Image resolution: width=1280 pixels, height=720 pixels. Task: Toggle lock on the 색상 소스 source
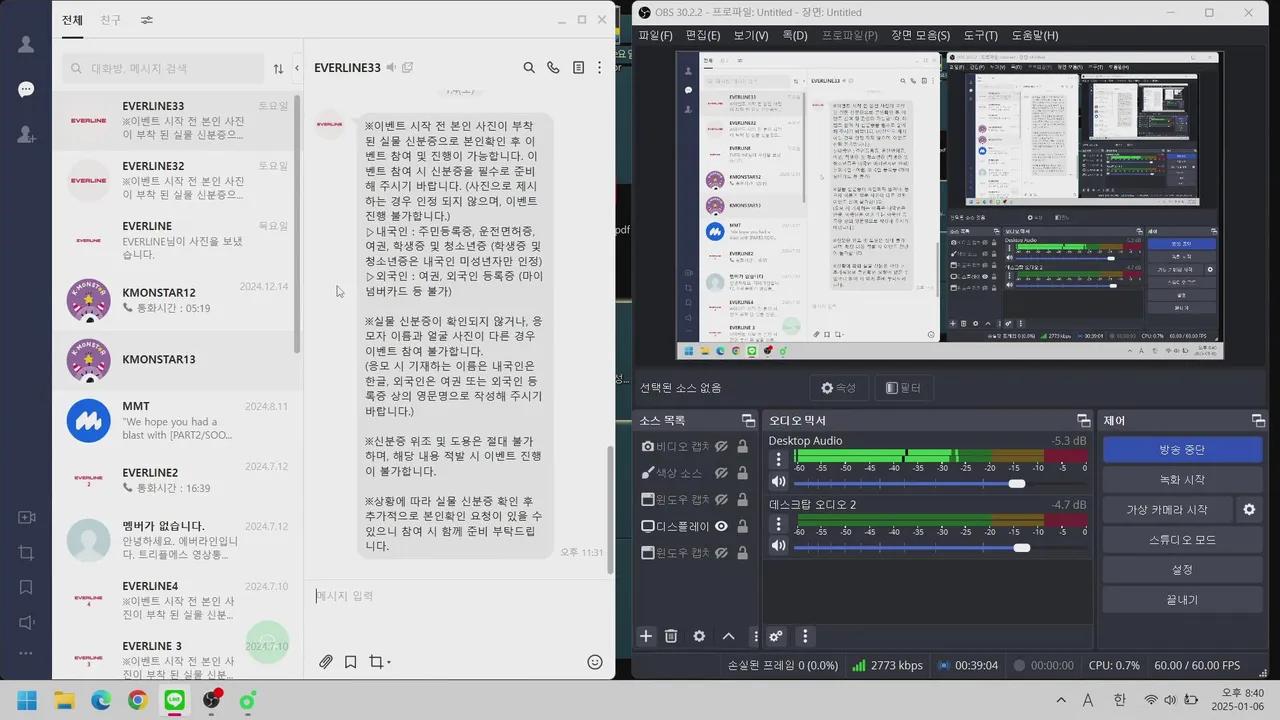click(x=742, y=472)
